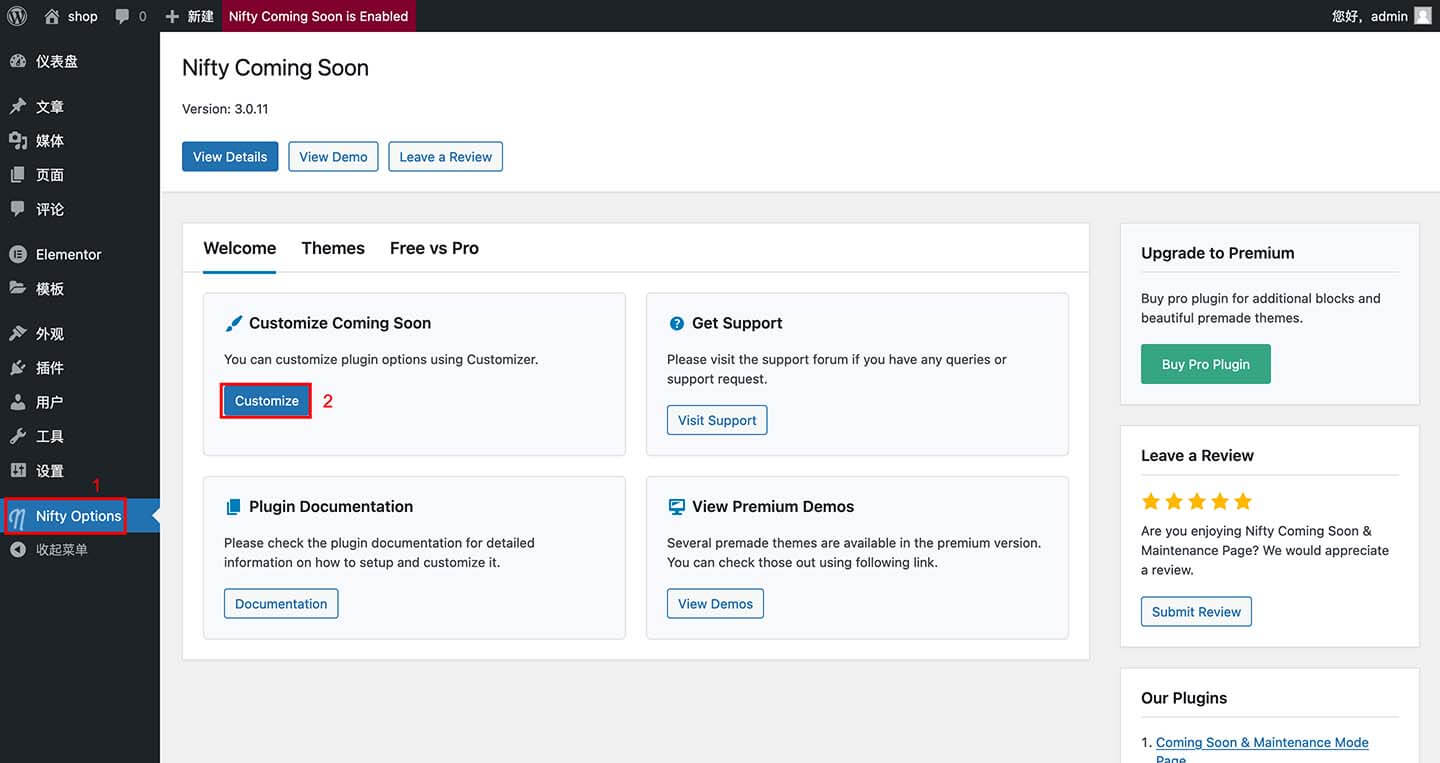Image resolution: width=1440 pixels, height=763 pixels.
Task: Open the 插件 menu item
Action: (80, 368)
